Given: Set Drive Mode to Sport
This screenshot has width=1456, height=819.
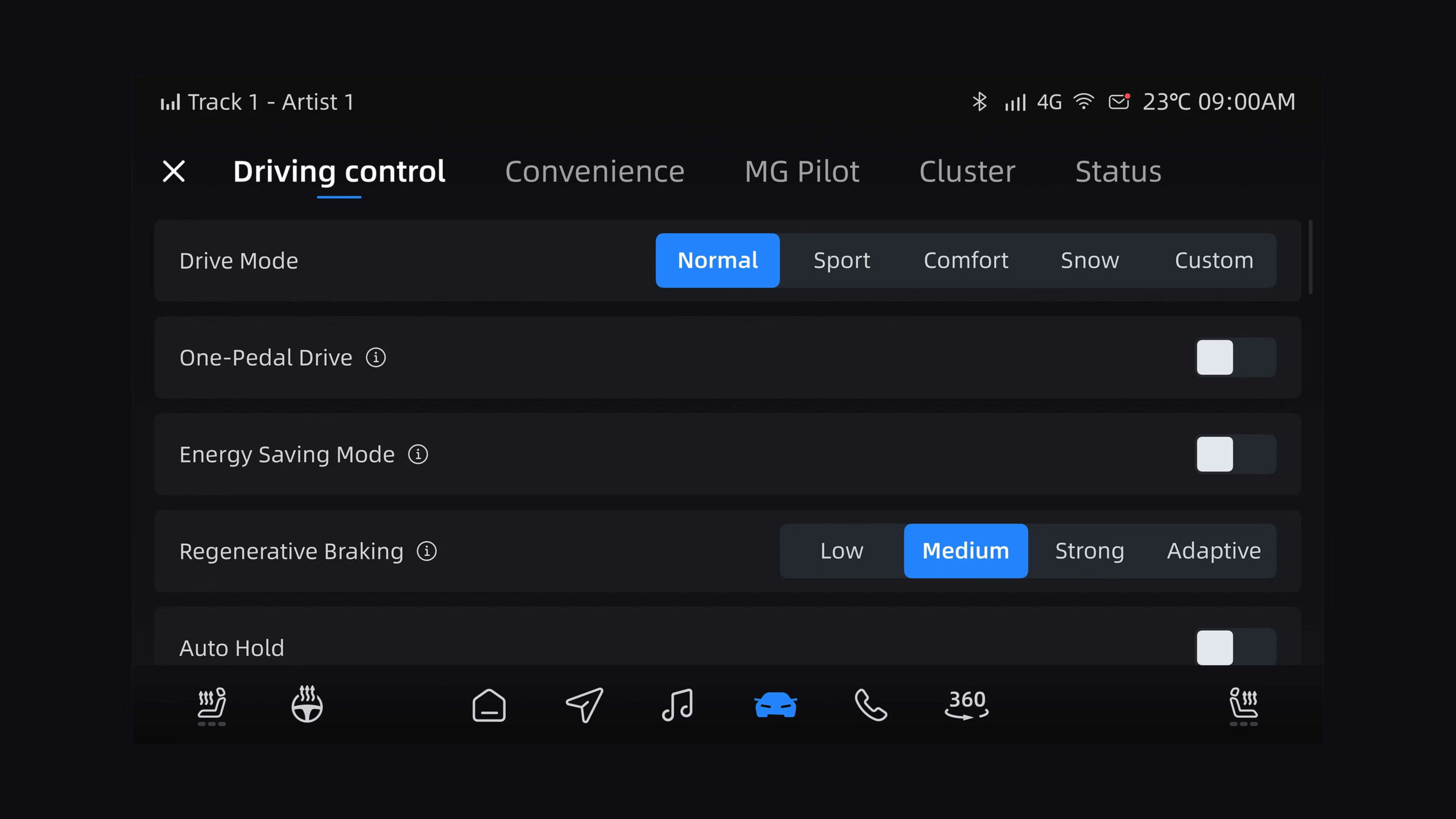Looking at the screenshot, I should tap(842, 260).
